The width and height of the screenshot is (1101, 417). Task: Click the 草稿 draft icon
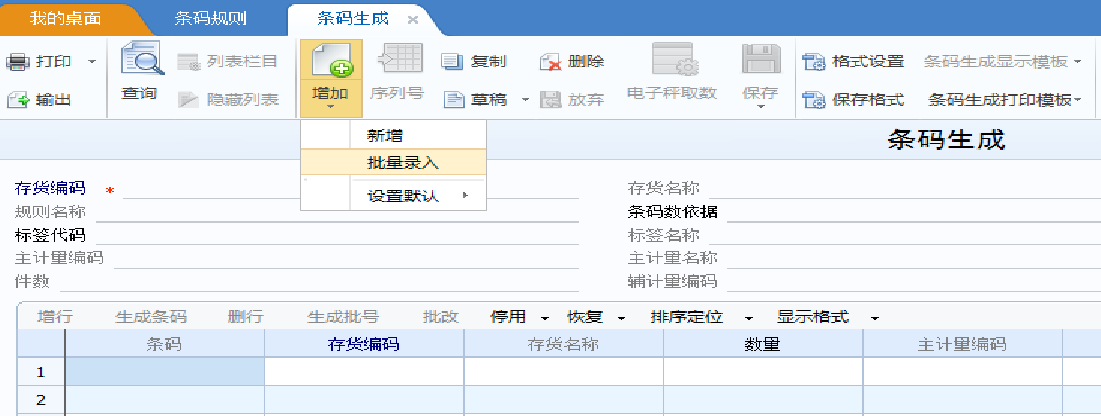455,100
